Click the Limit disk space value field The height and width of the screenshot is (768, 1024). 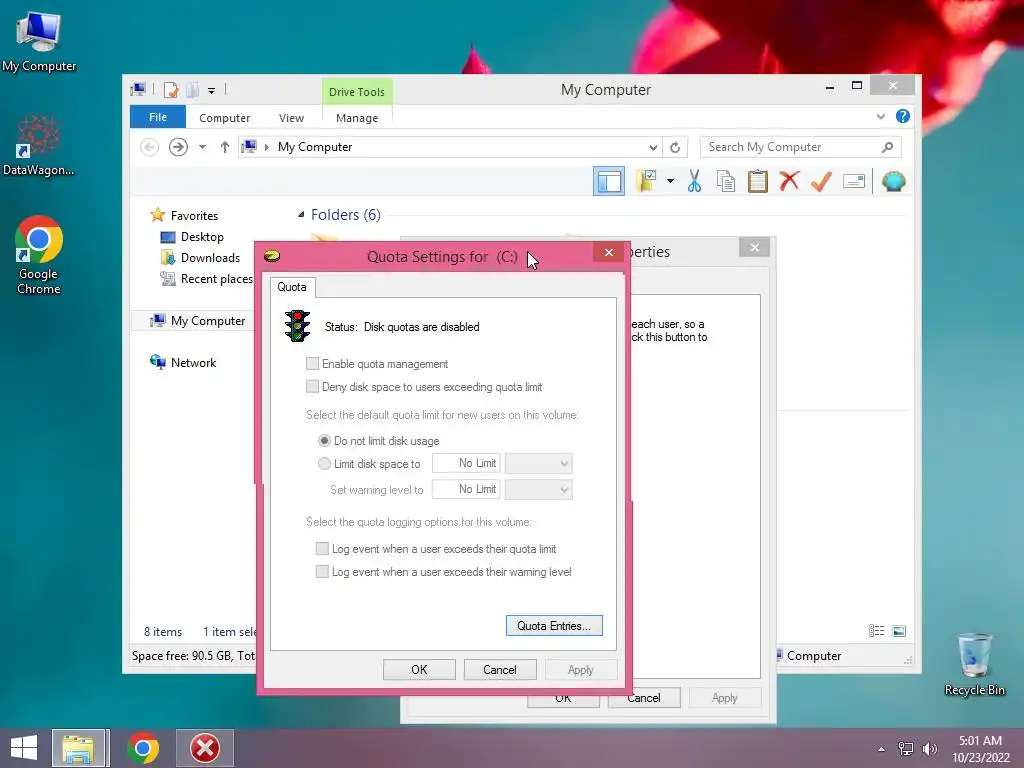click(x=466, y=463)
